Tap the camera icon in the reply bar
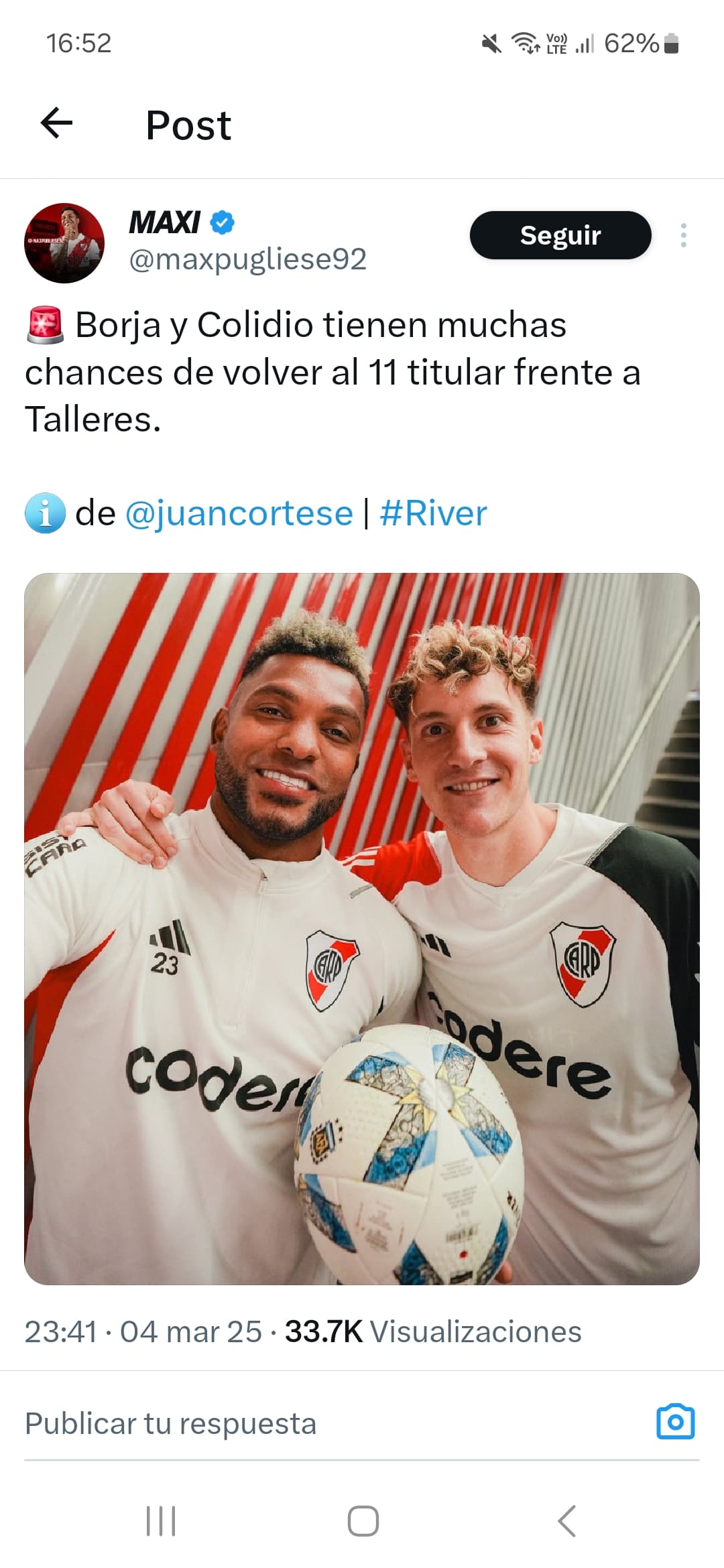 675,1422
